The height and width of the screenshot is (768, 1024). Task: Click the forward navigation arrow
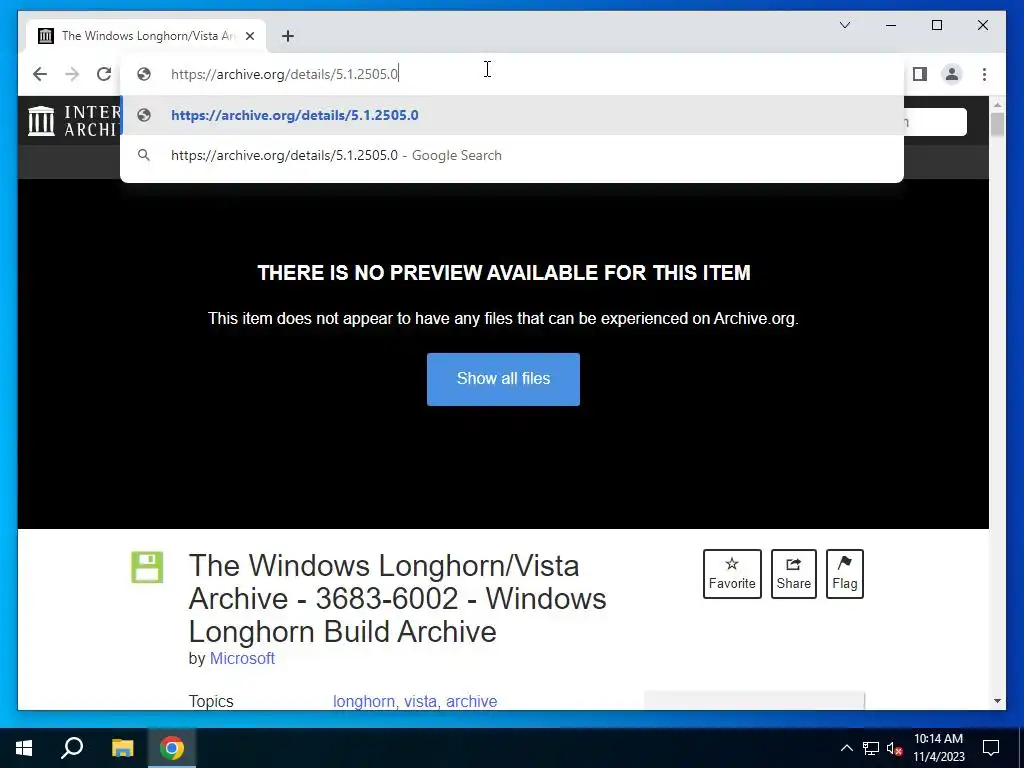pyautogui.click(x=72, y=74)
